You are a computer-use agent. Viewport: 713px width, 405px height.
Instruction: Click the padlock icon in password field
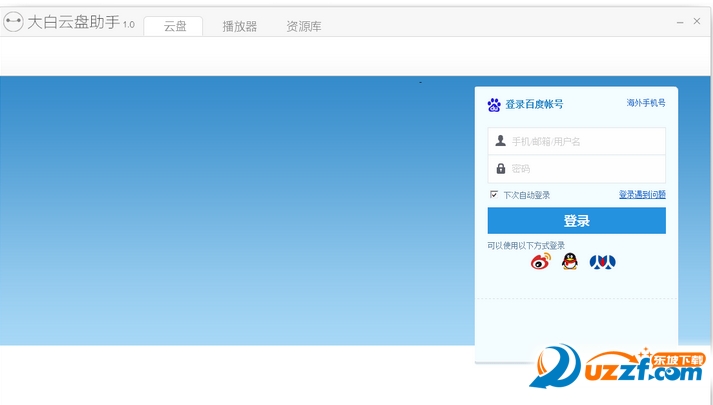[501, 169]
